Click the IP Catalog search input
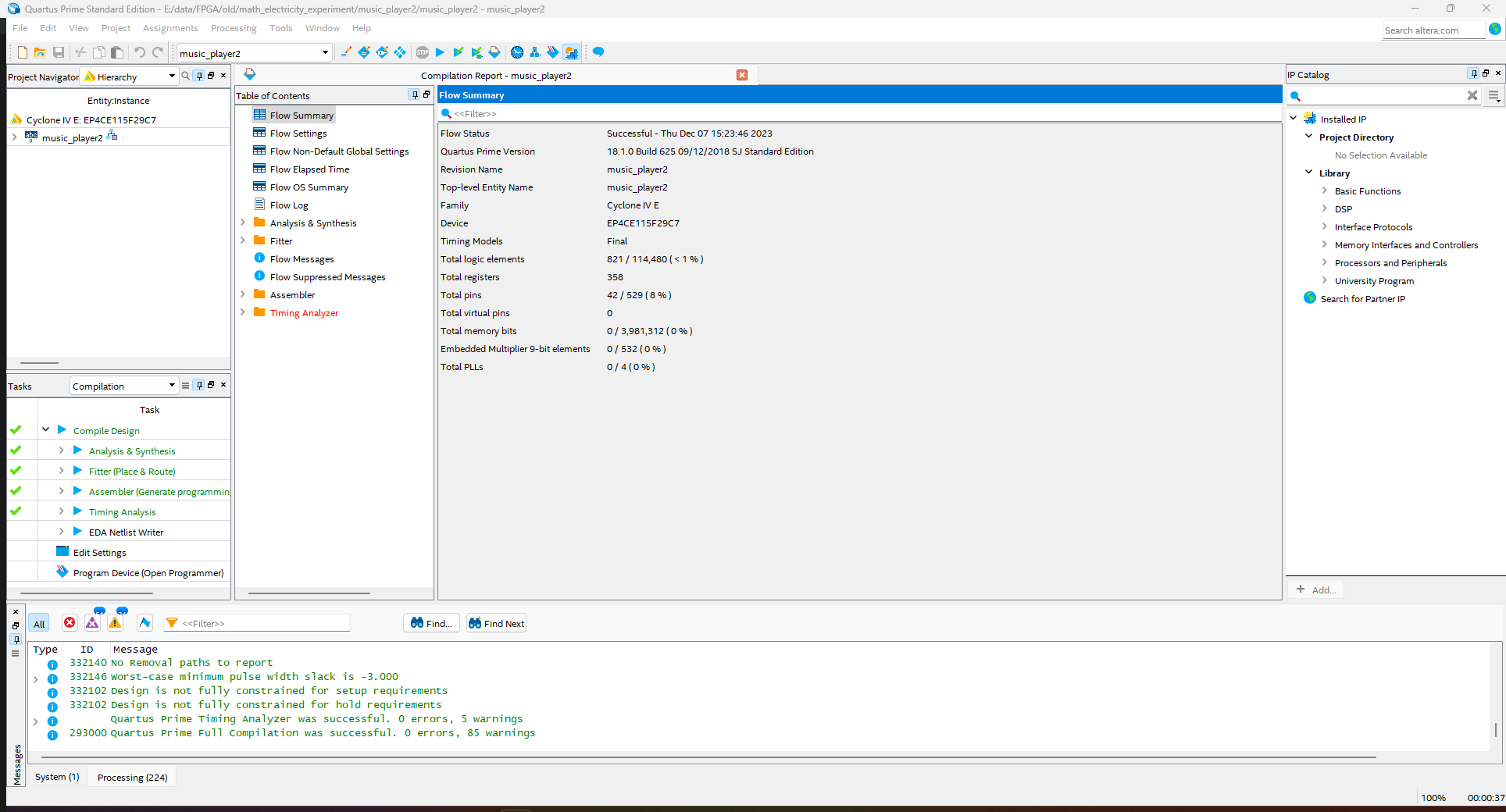The image size is (1506, 812). [1383, 95]
